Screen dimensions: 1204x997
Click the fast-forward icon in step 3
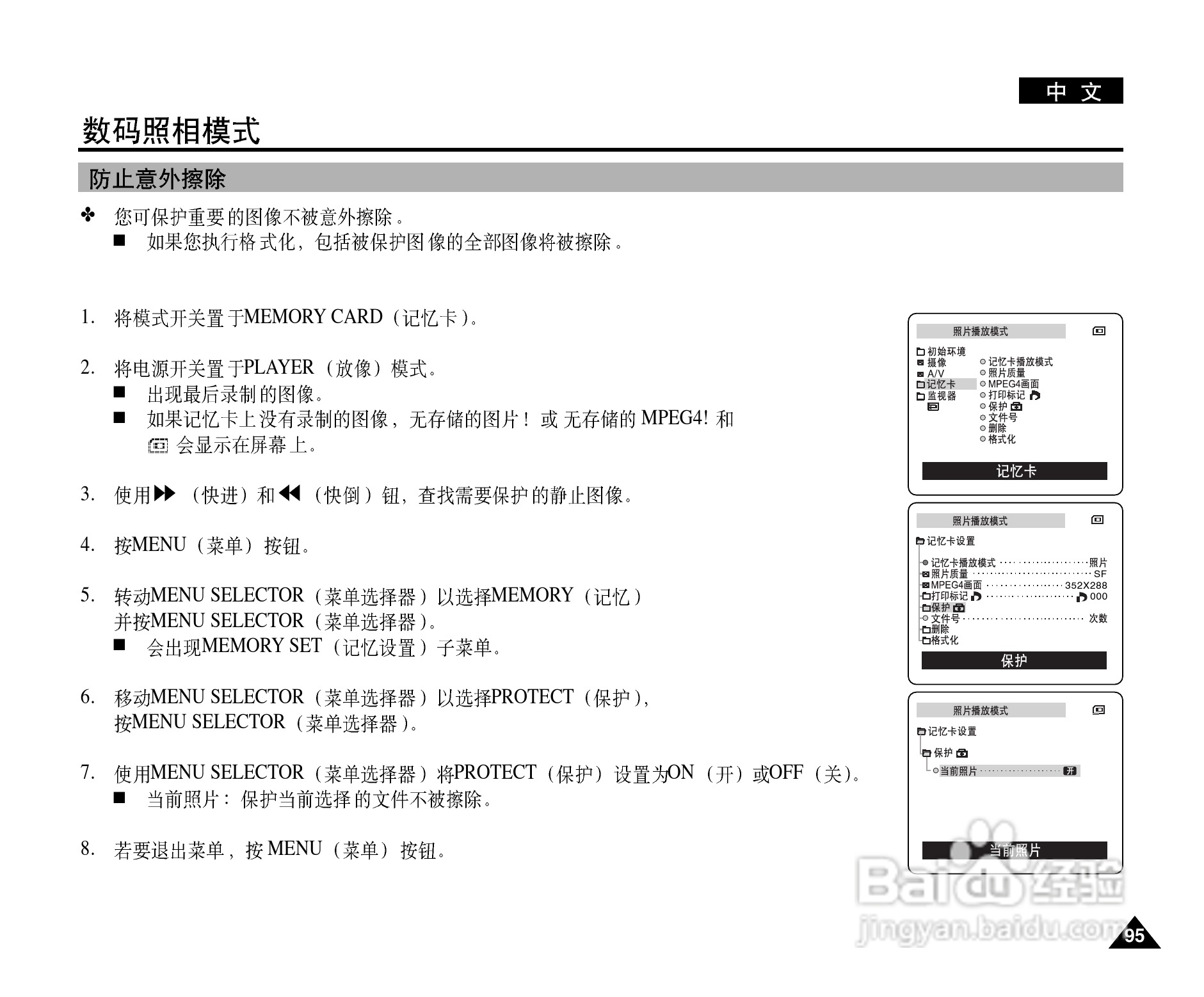point(165,494)
